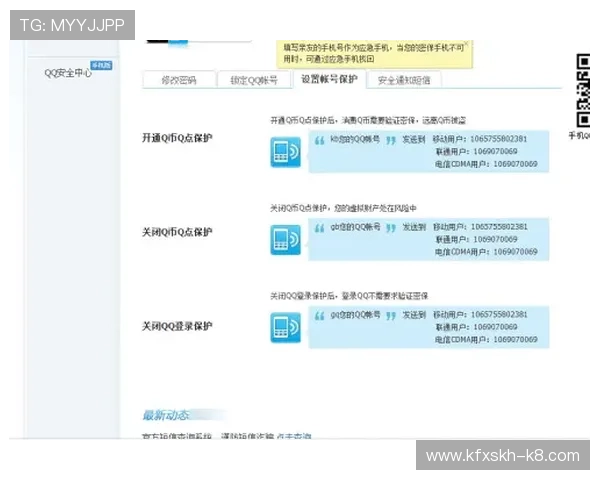Open the 修改密码 tab
This screenshot has height=480, width=600.
coord(179,80)
